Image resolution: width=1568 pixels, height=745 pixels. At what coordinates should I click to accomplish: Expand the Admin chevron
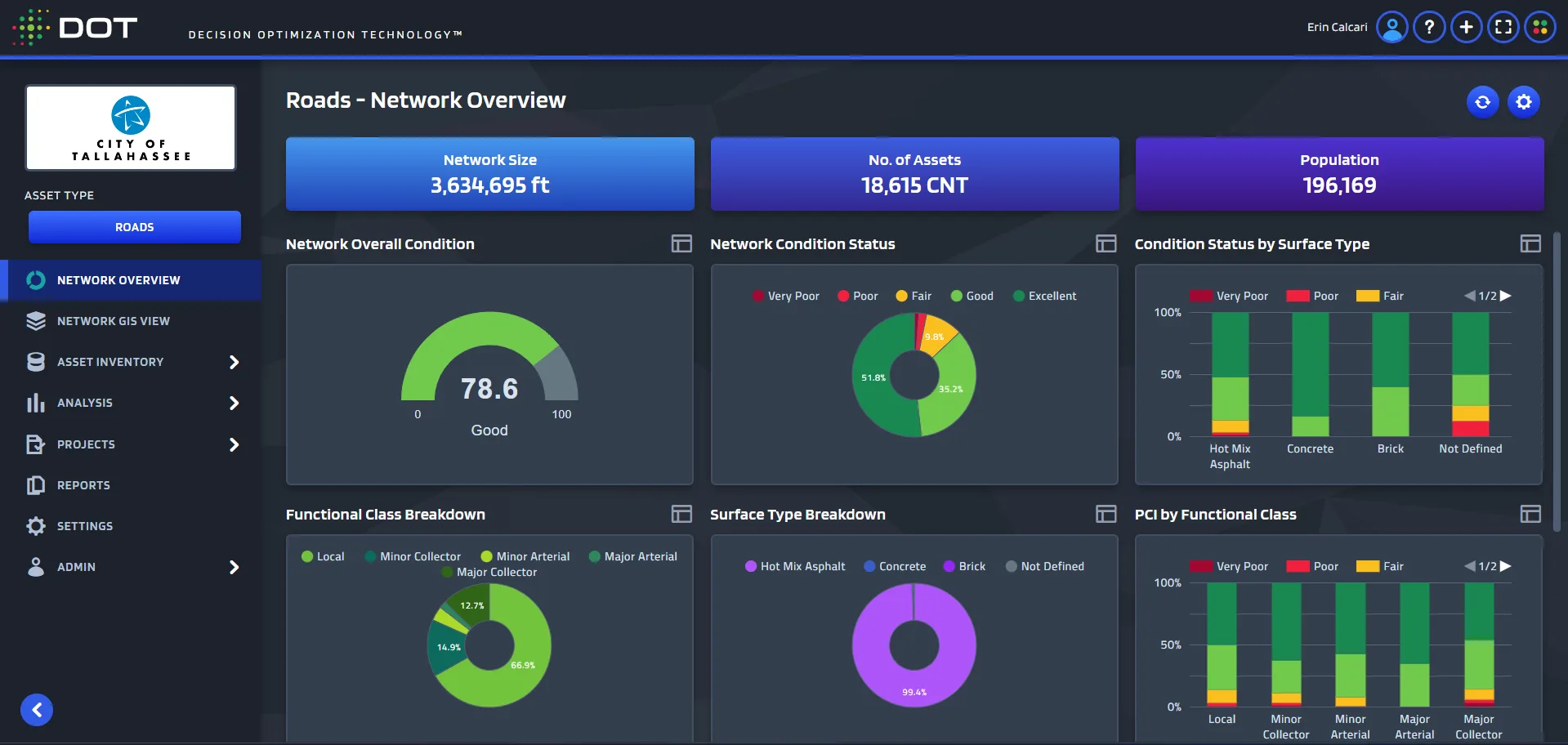234,567
